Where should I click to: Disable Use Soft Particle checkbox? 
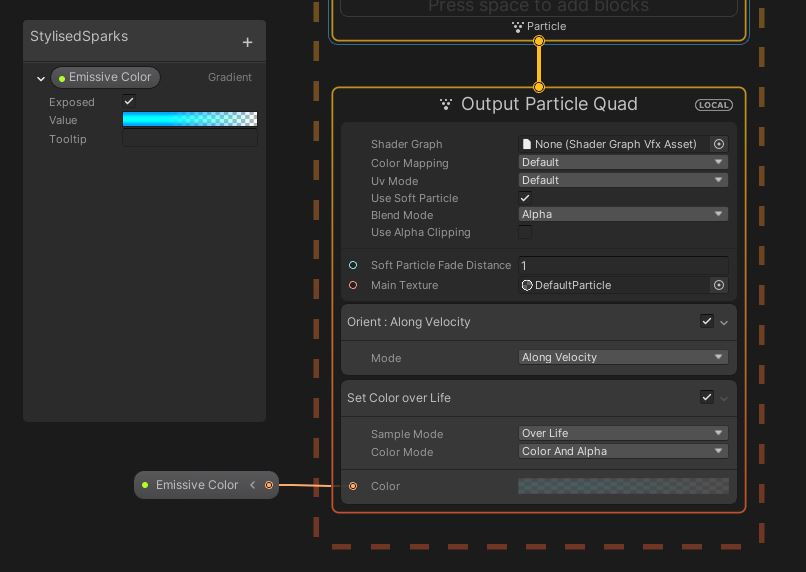click(525, 198)
